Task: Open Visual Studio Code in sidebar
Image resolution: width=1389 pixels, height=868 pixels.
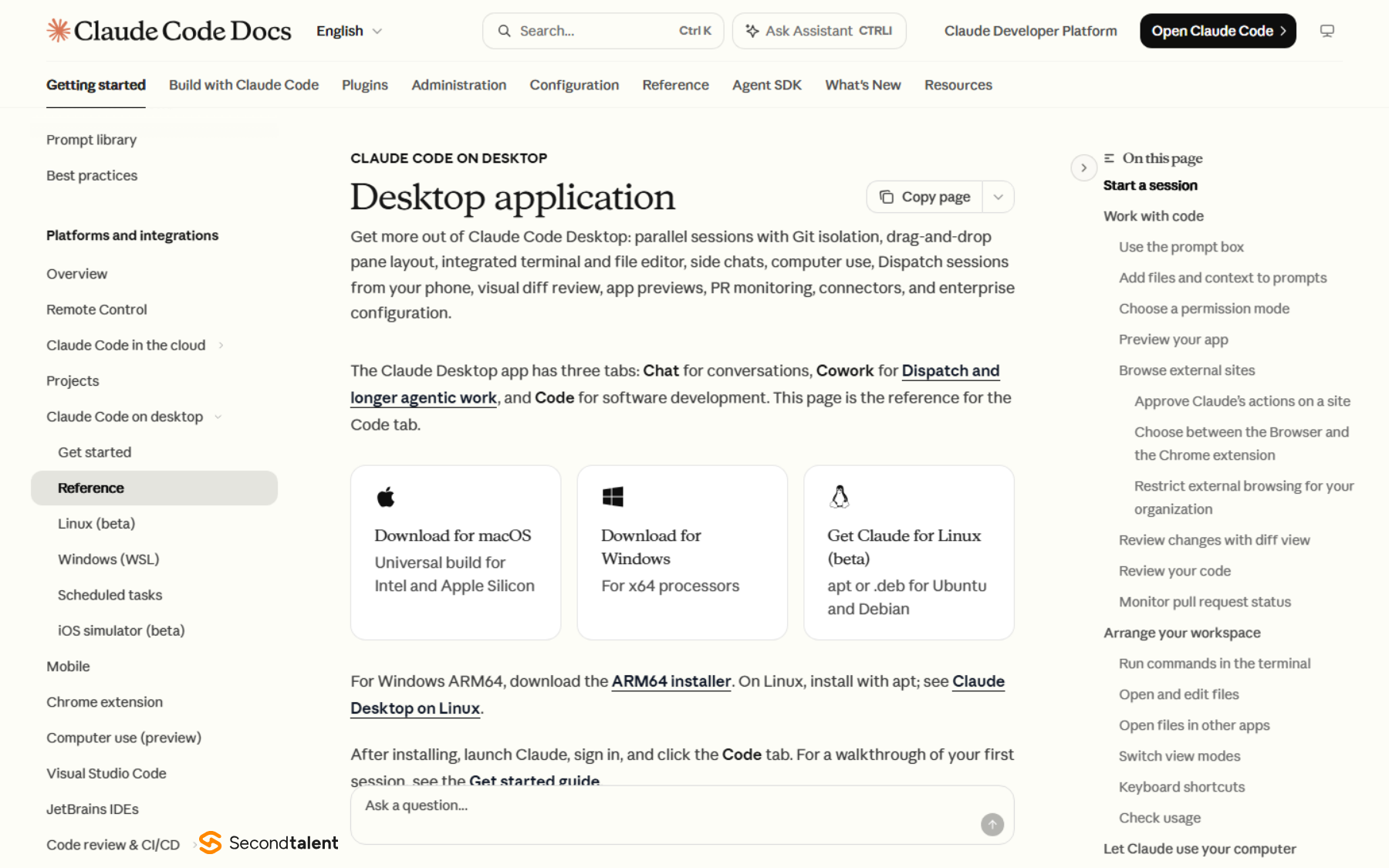Action: [x=106, y=773]
